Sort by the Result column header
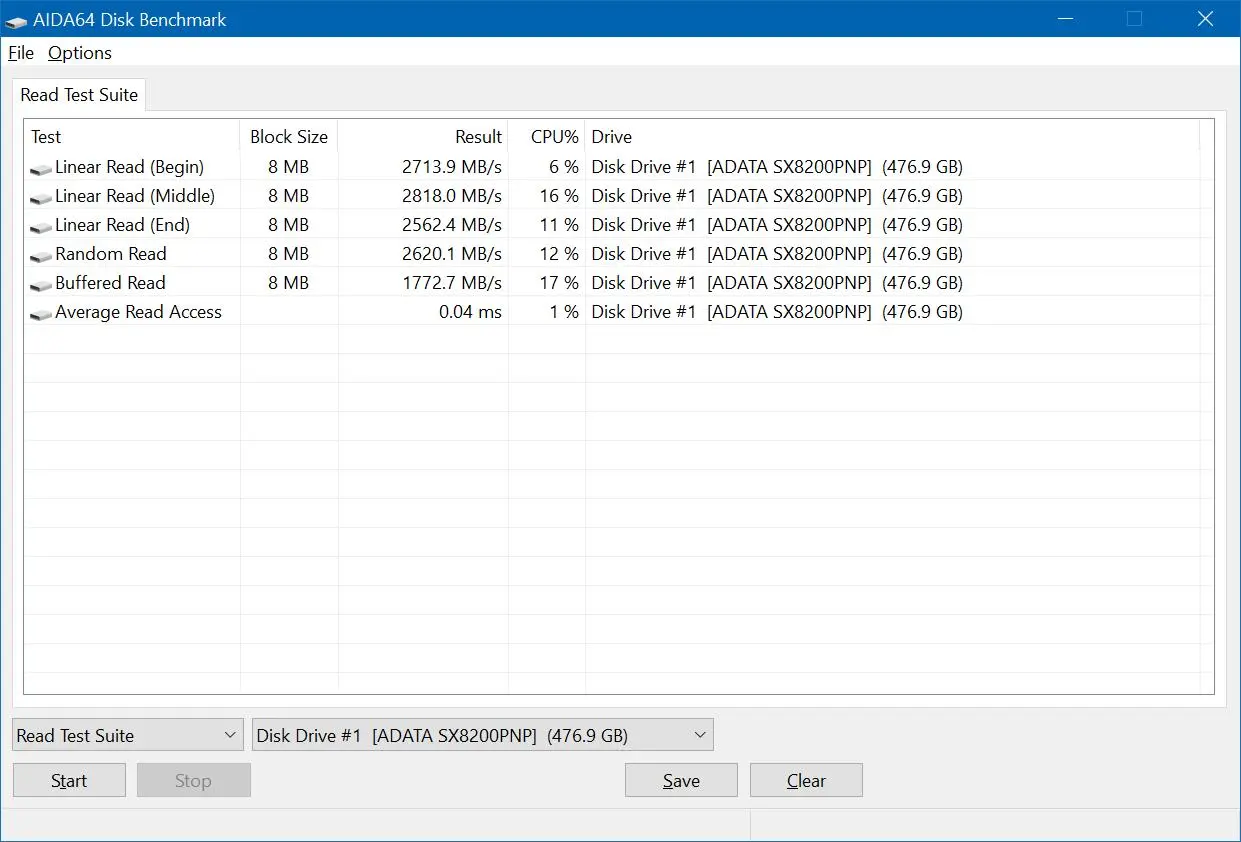This screenshot has width=1241, height=842. pos(423,137)
